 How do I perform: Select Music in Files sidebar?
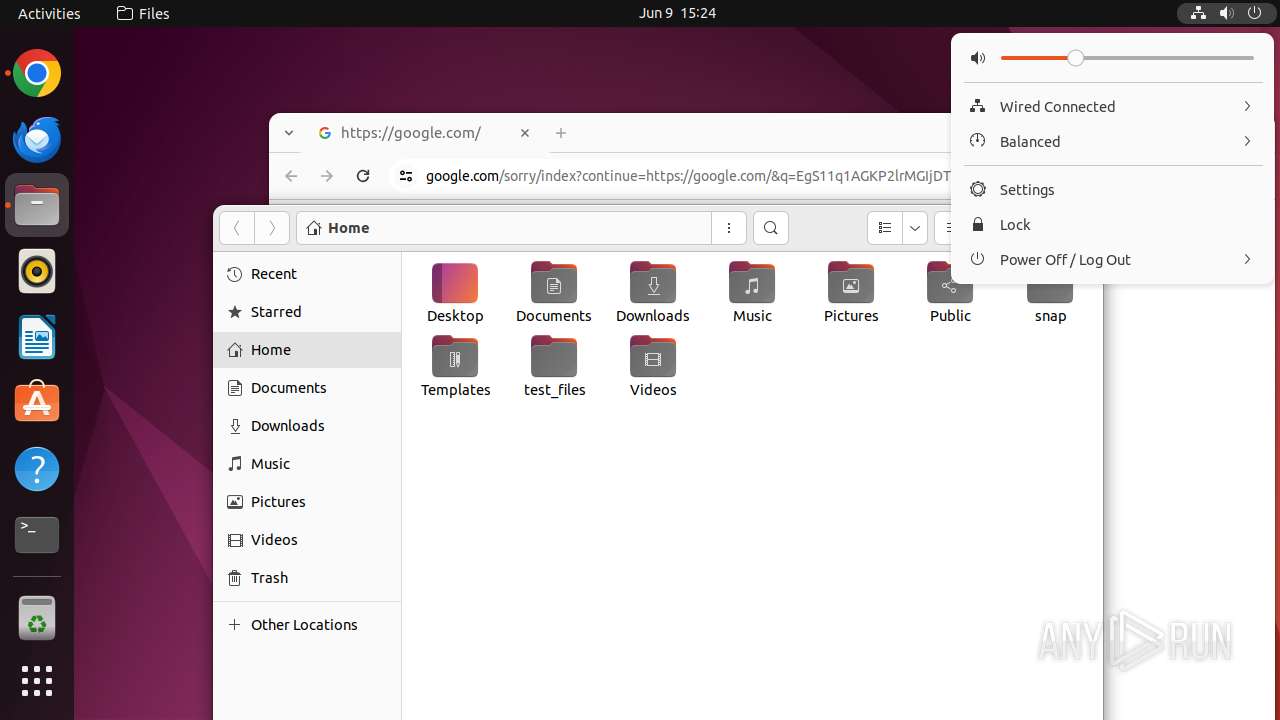(x=307, y=464)
